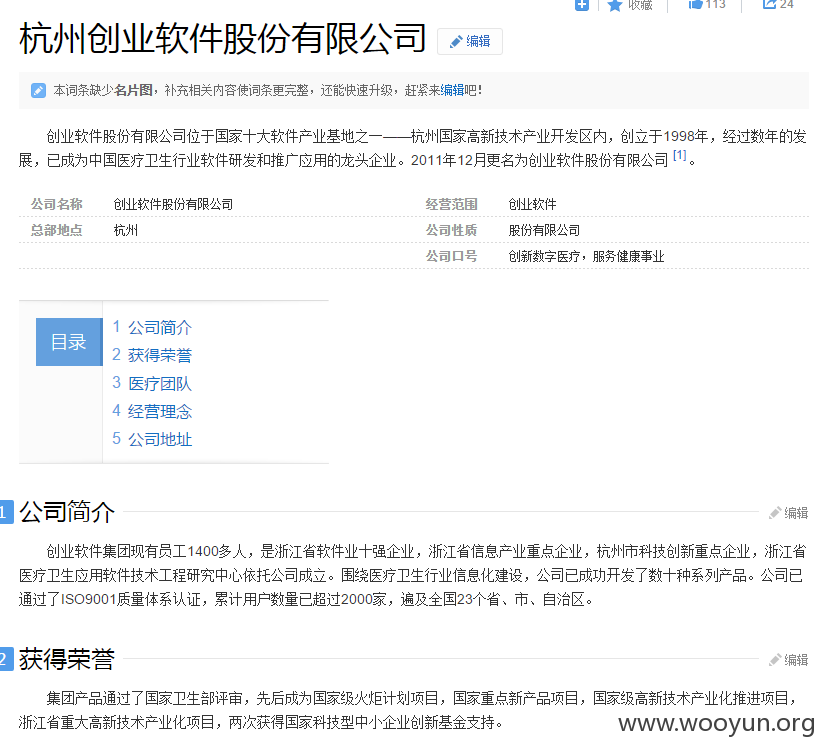
Task: Click the 名片图 bold text in the notice
Action: pos(133,90)
